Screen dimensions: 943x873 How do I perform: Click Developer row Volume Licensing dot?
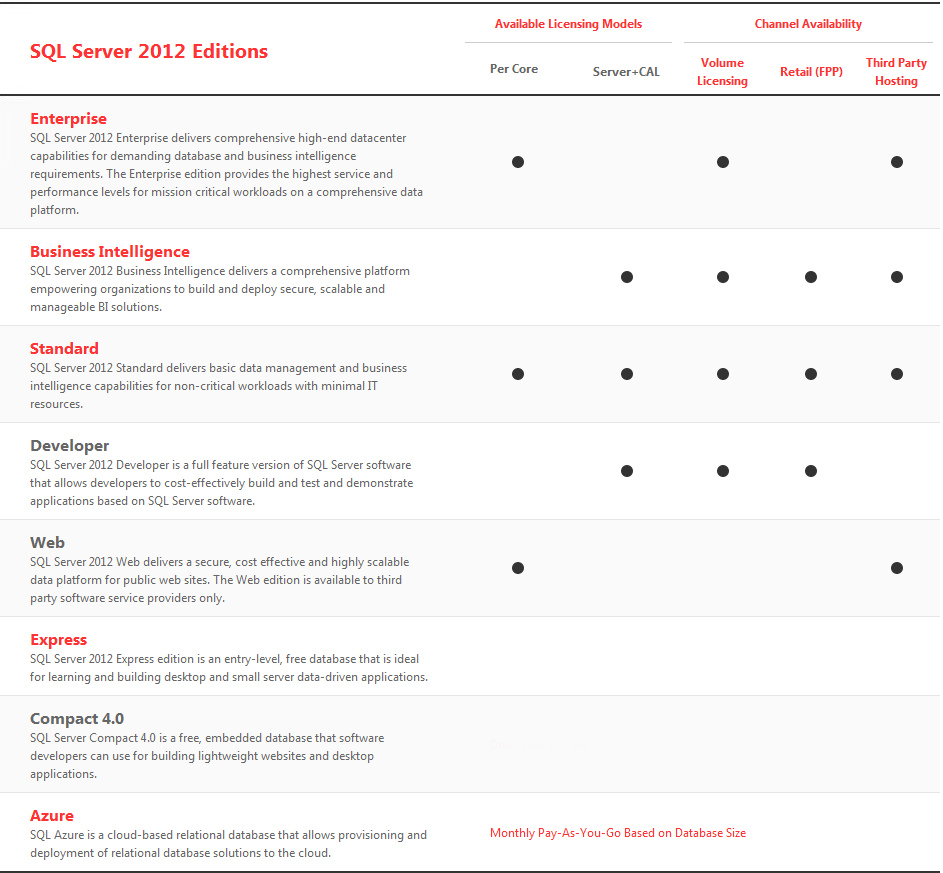point(723,471)
